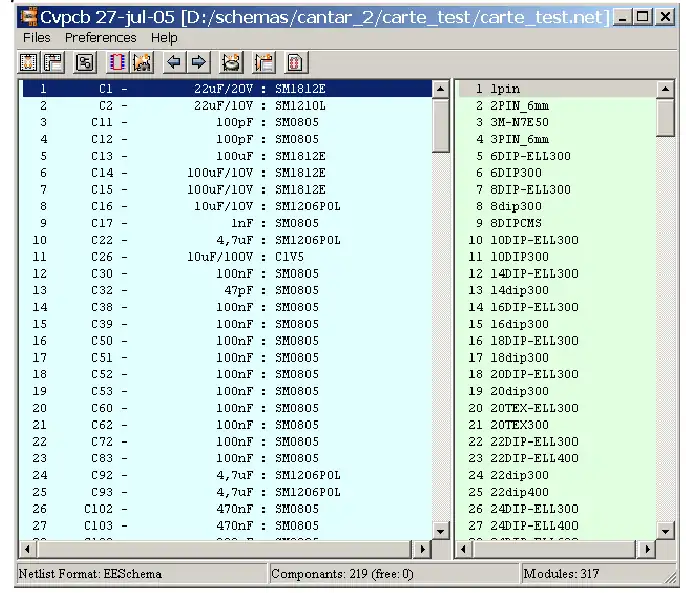Click the automatic association icon left of arrows
The height and width of the screenshot is (593, 686).
(x=141, y=62)
